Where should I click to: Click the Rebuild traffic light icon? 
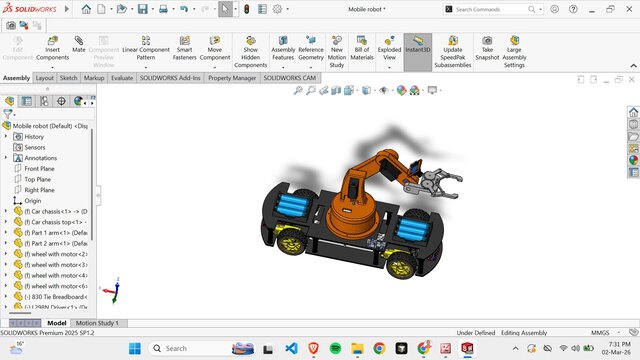click(x=247, y=9)
